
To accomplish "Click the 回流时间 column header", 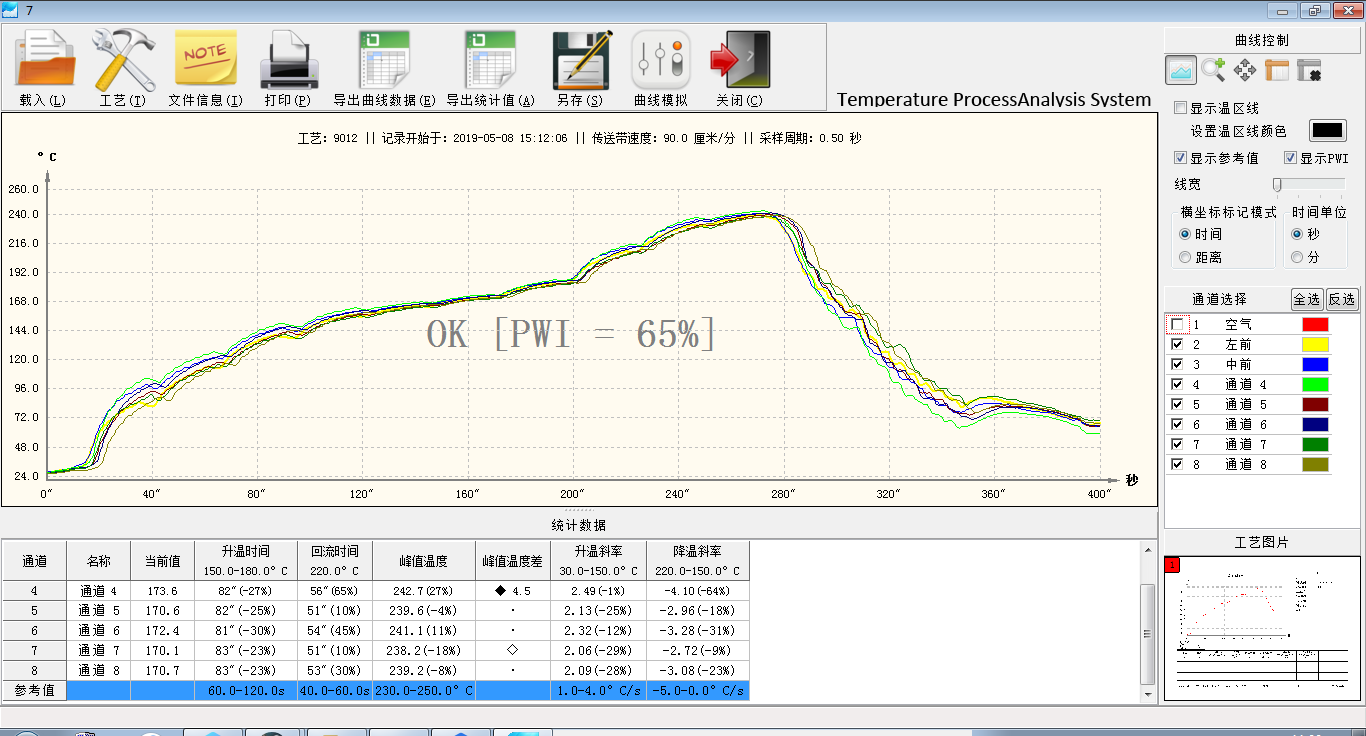I will pos(335,560).
